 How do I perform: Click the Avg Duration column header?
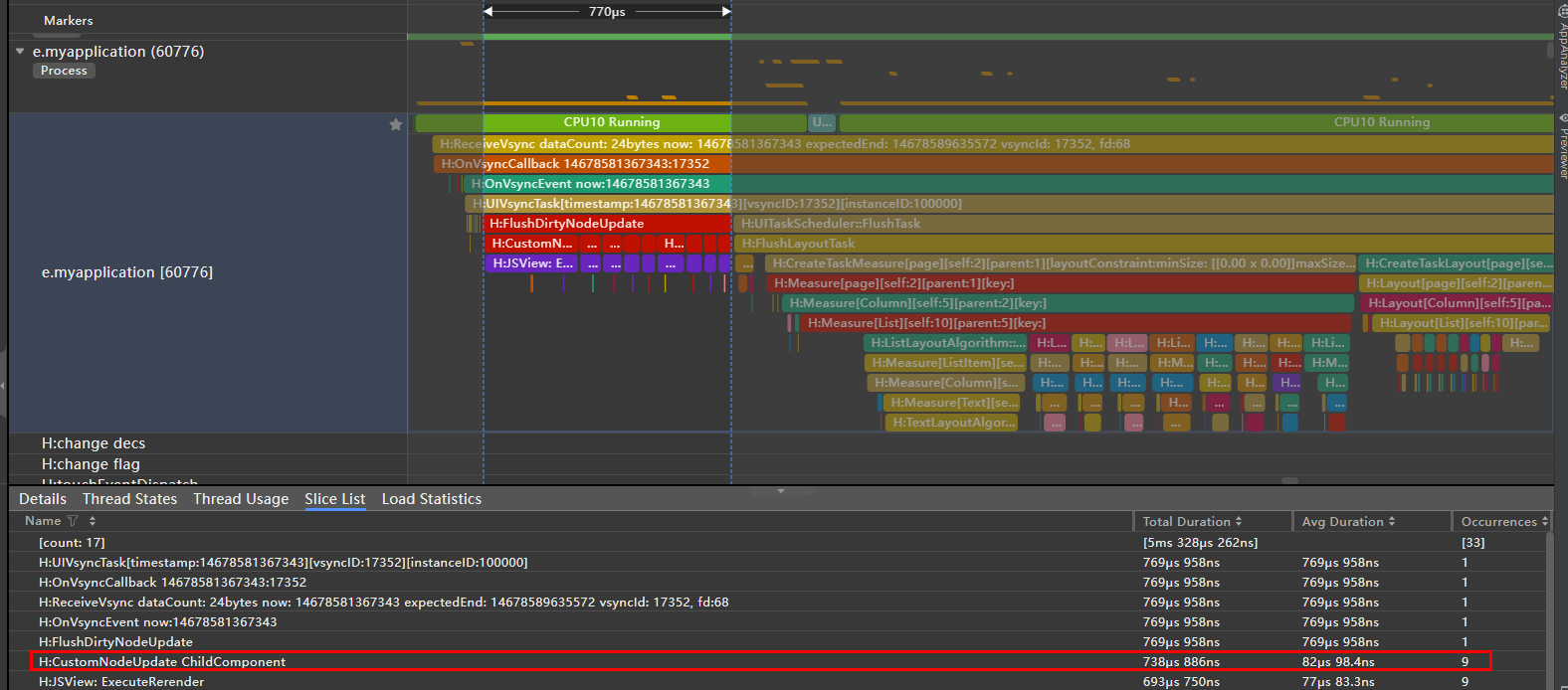(x=1342, y=521)
